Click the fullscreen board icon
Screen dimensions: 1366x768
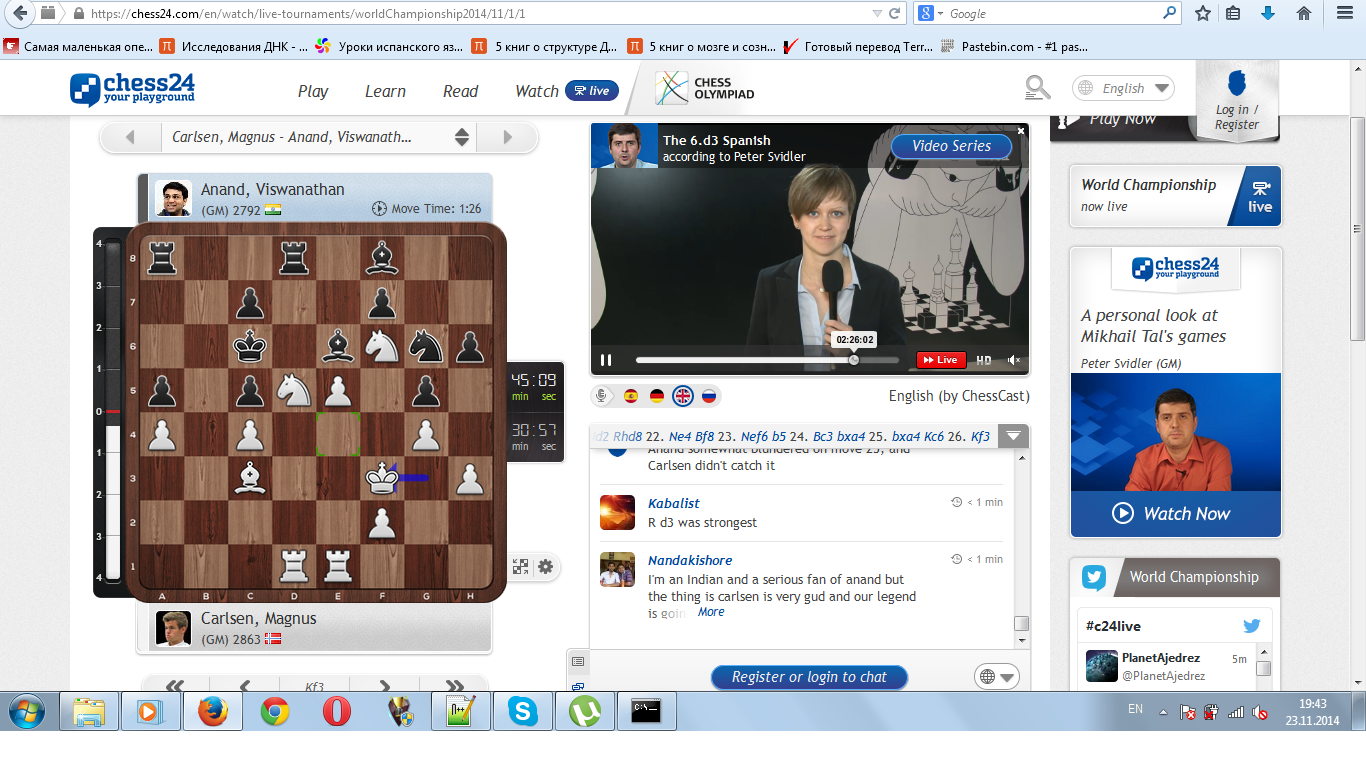pos(521,567)
